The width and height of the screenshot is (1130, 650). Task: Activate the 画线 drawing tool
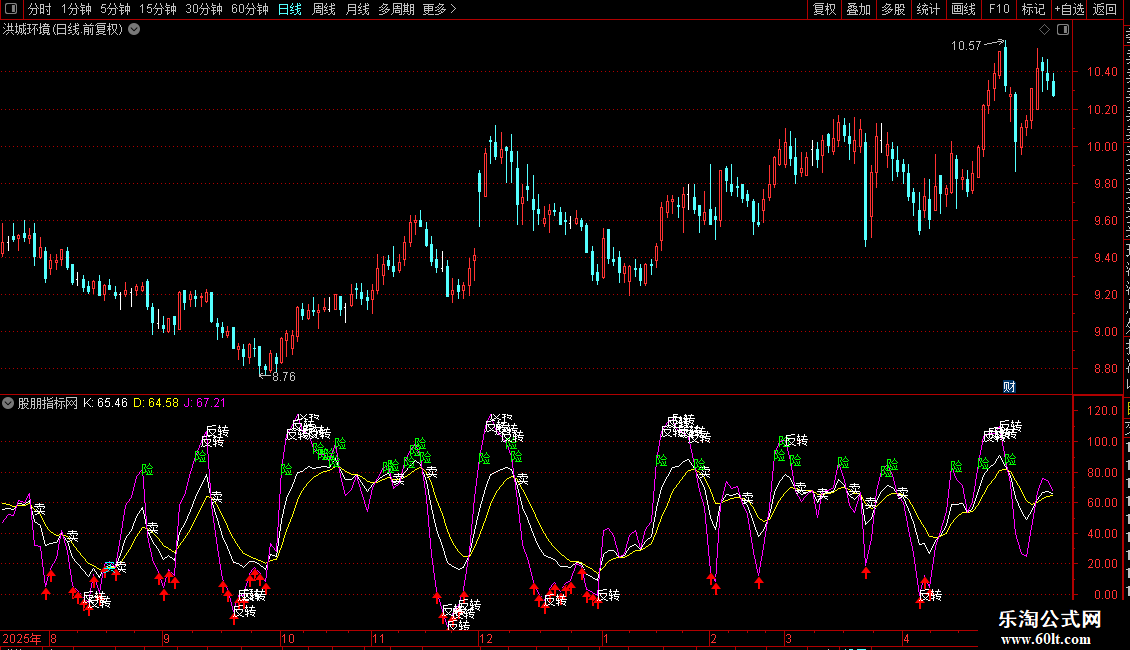[963, 9]
